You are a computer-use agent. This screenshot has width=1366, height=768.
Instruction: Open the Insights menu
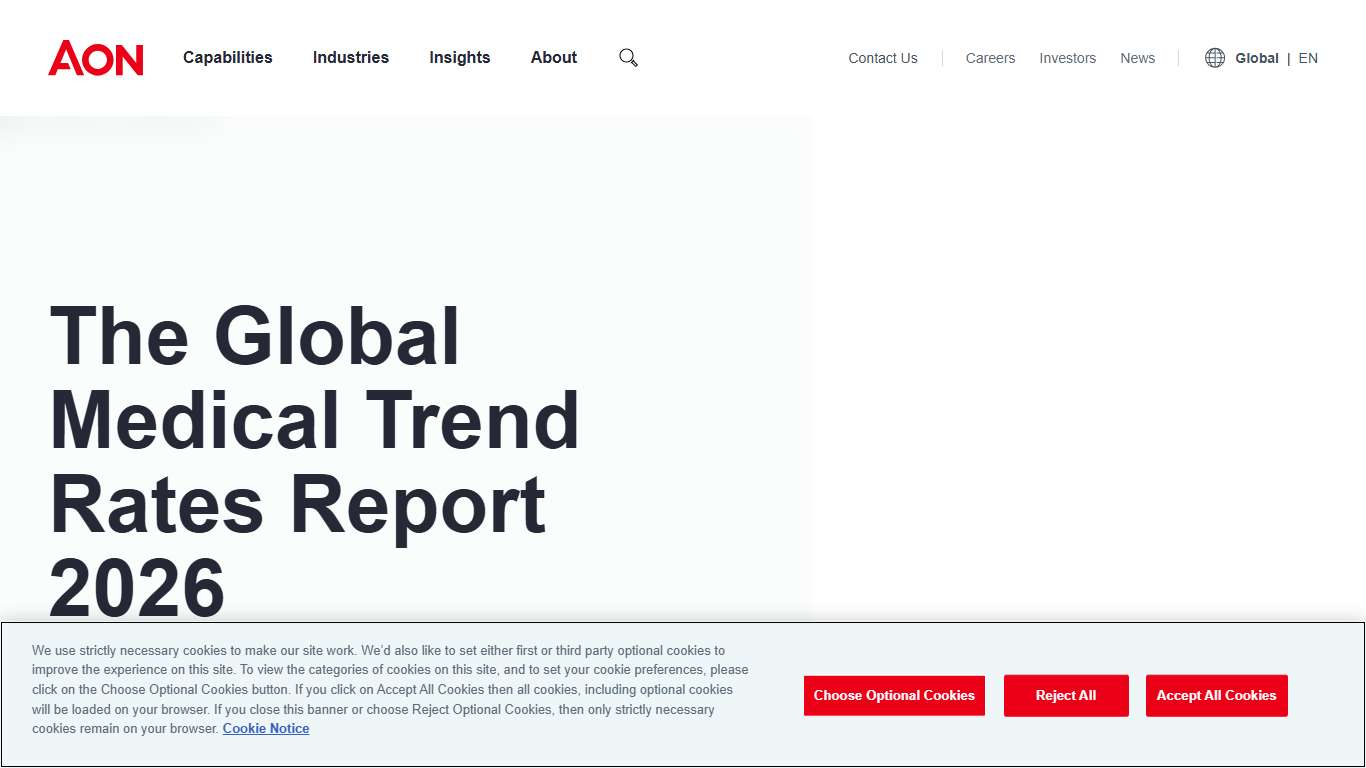pos(459,57)
